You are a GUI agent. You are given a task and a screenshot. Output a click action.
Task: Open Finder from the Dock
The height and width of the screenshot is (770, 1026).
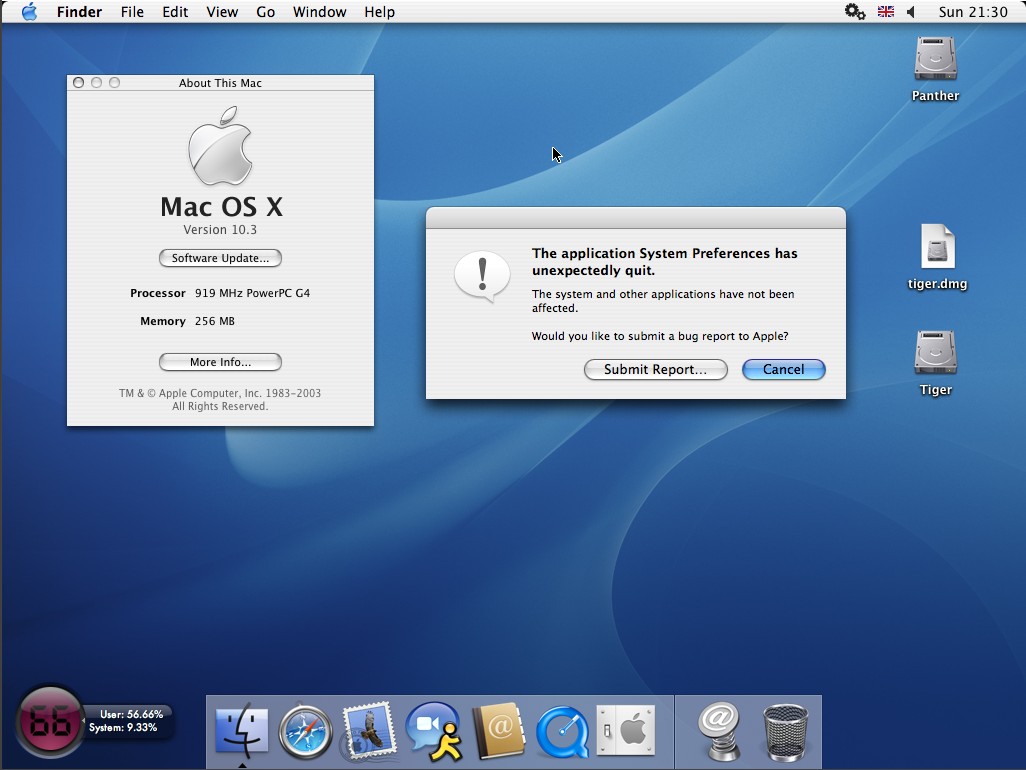click(x=241, y=730)
